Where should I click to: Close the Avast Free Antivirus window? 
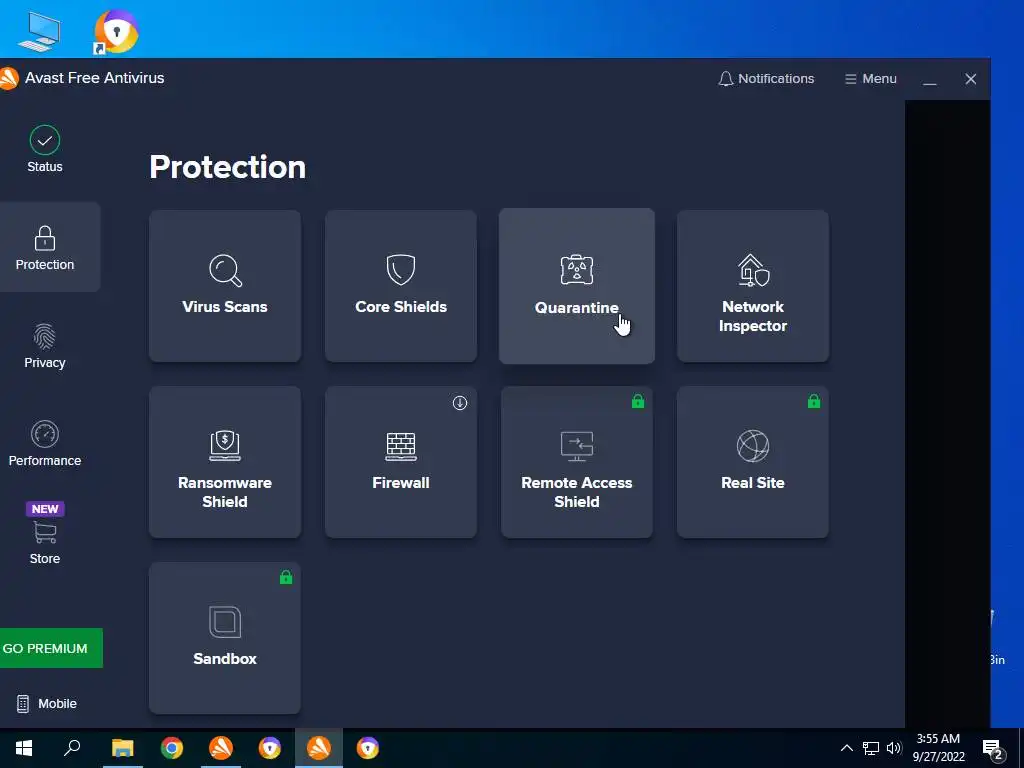(970, 79)
